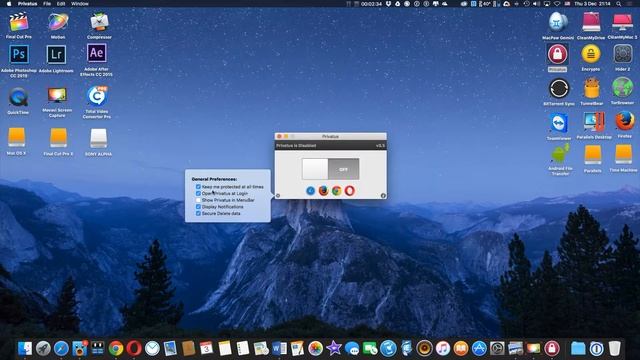Image resolution: width=640 pixels, height=360 pixels.
Task: Toggle Secure Delete data checkbox
Action: [x=198, y=213]
